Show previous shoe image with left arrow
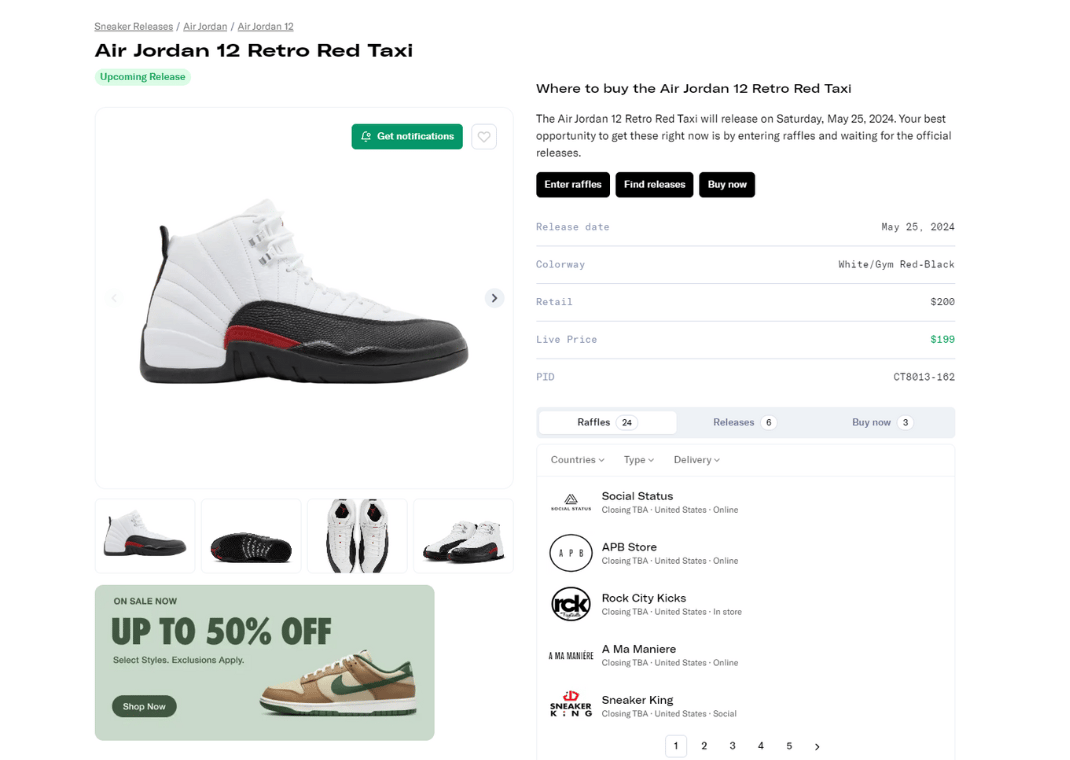 pyautogui.click(x=114, y=298)
